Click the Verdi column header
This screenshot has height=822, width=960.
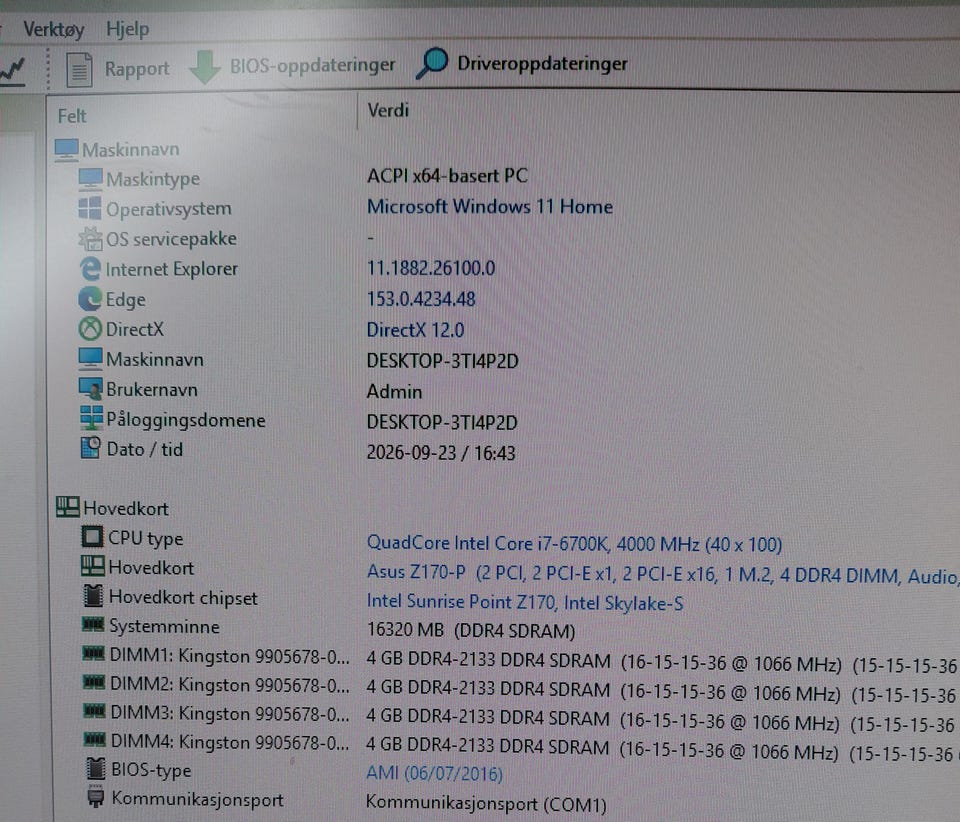[388, 110]
